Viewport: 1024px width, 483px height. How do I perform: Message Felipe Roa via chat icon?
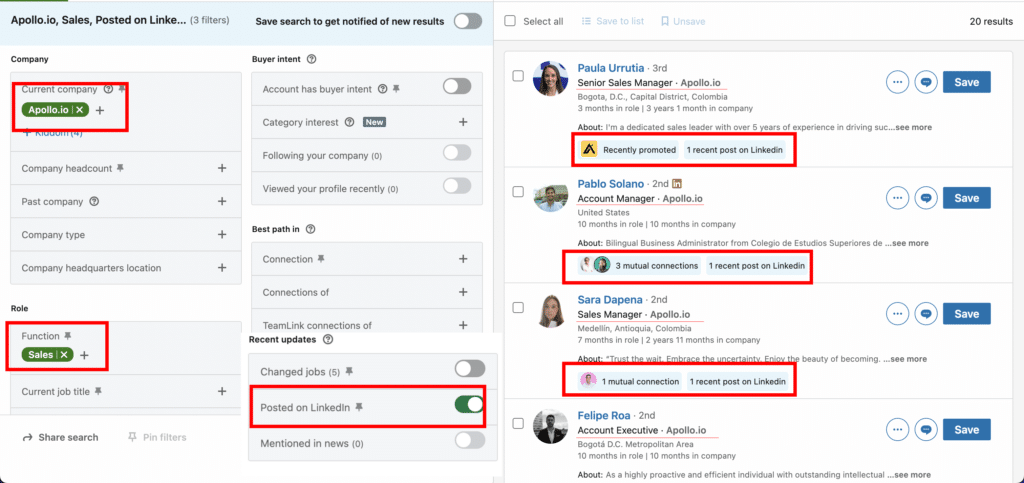(926, 429)
